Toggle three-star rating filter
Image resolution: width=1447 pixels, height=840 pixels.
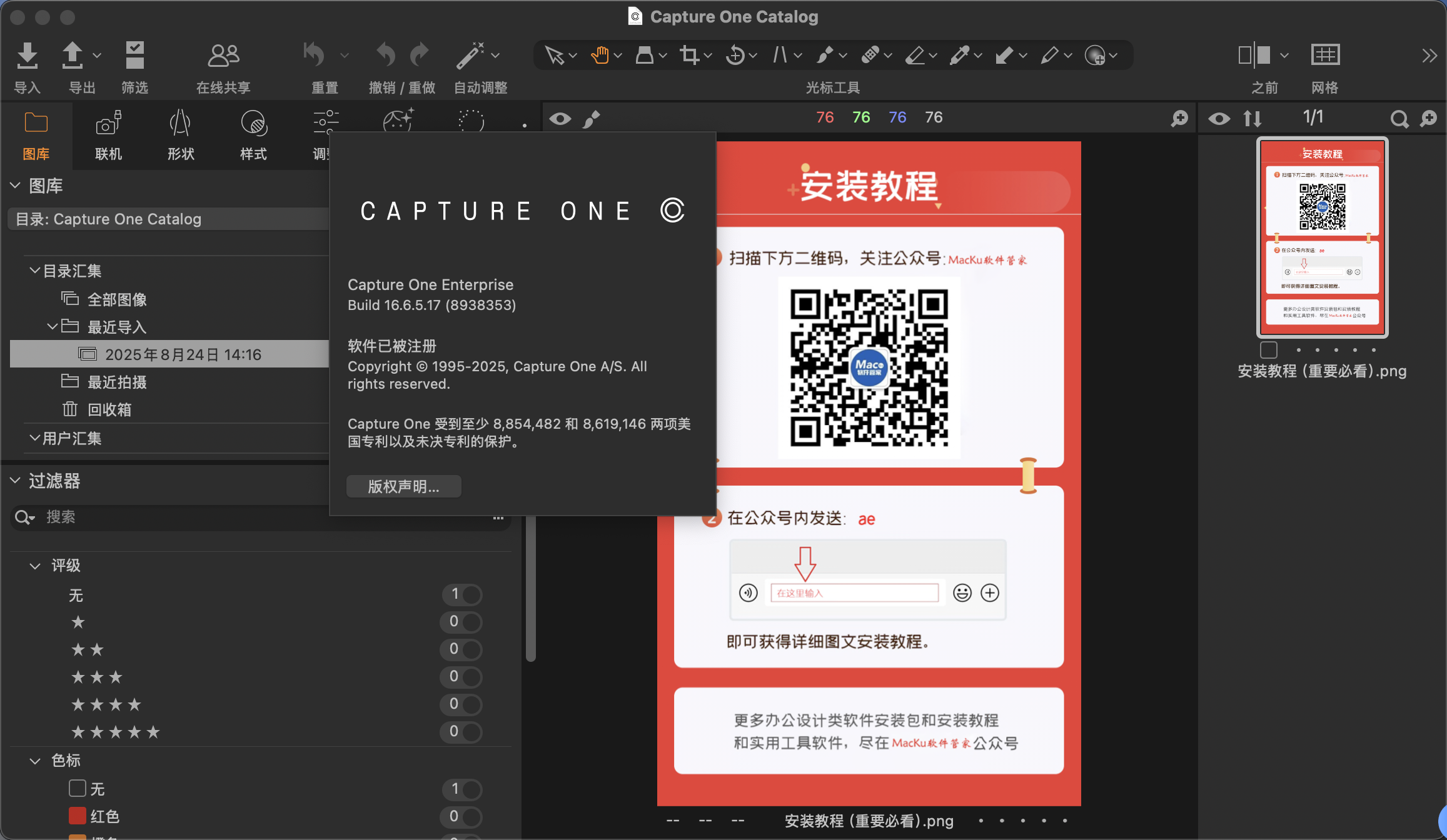click(x=462, y=677)
